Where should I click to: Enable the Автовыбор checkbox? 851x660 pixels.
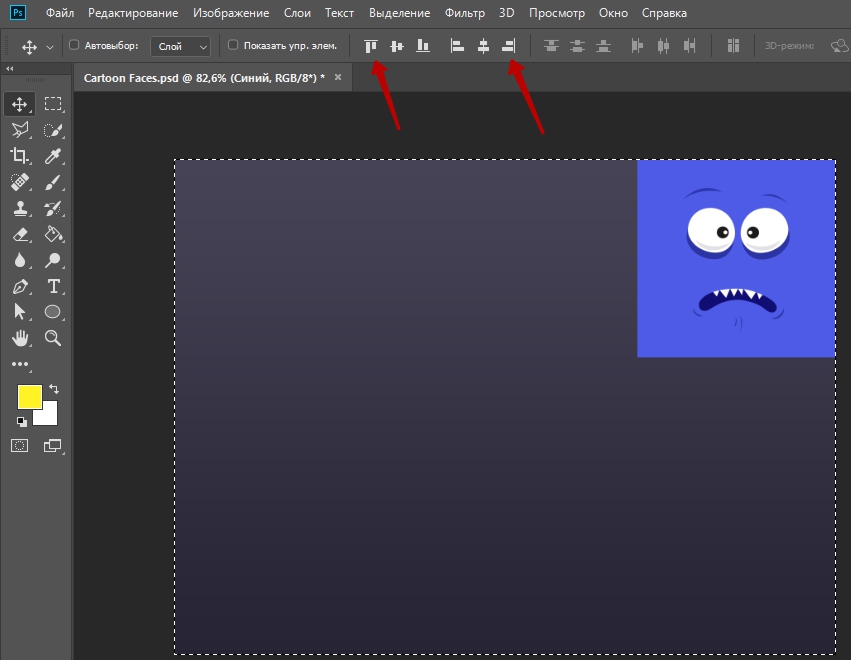[74, 45]
